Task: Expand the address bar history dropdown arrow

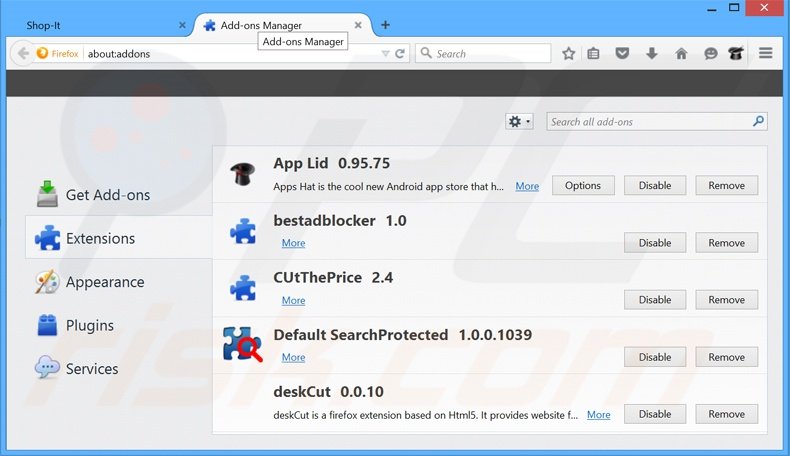Action: pyautogui.click(x=385, y=54)
